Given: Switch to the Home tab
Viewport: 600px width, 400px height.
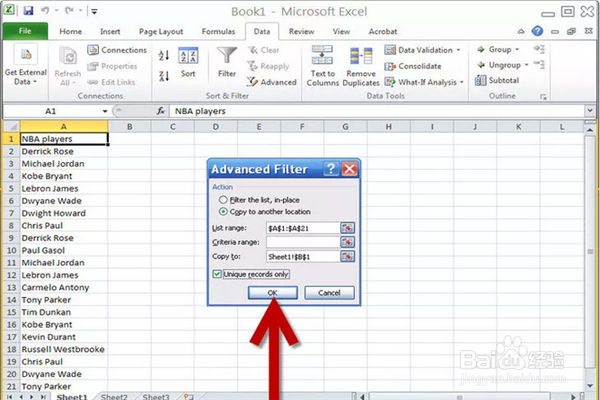Looking at the screenshot, I should [x=70, y=31].
